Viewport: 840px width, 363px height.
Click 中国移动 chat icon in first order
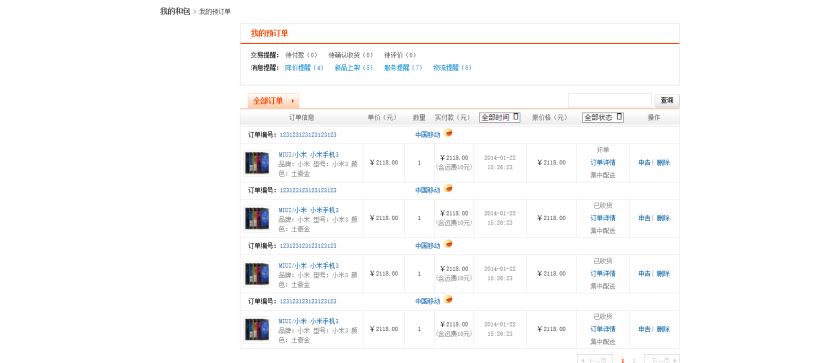(448, 133)
